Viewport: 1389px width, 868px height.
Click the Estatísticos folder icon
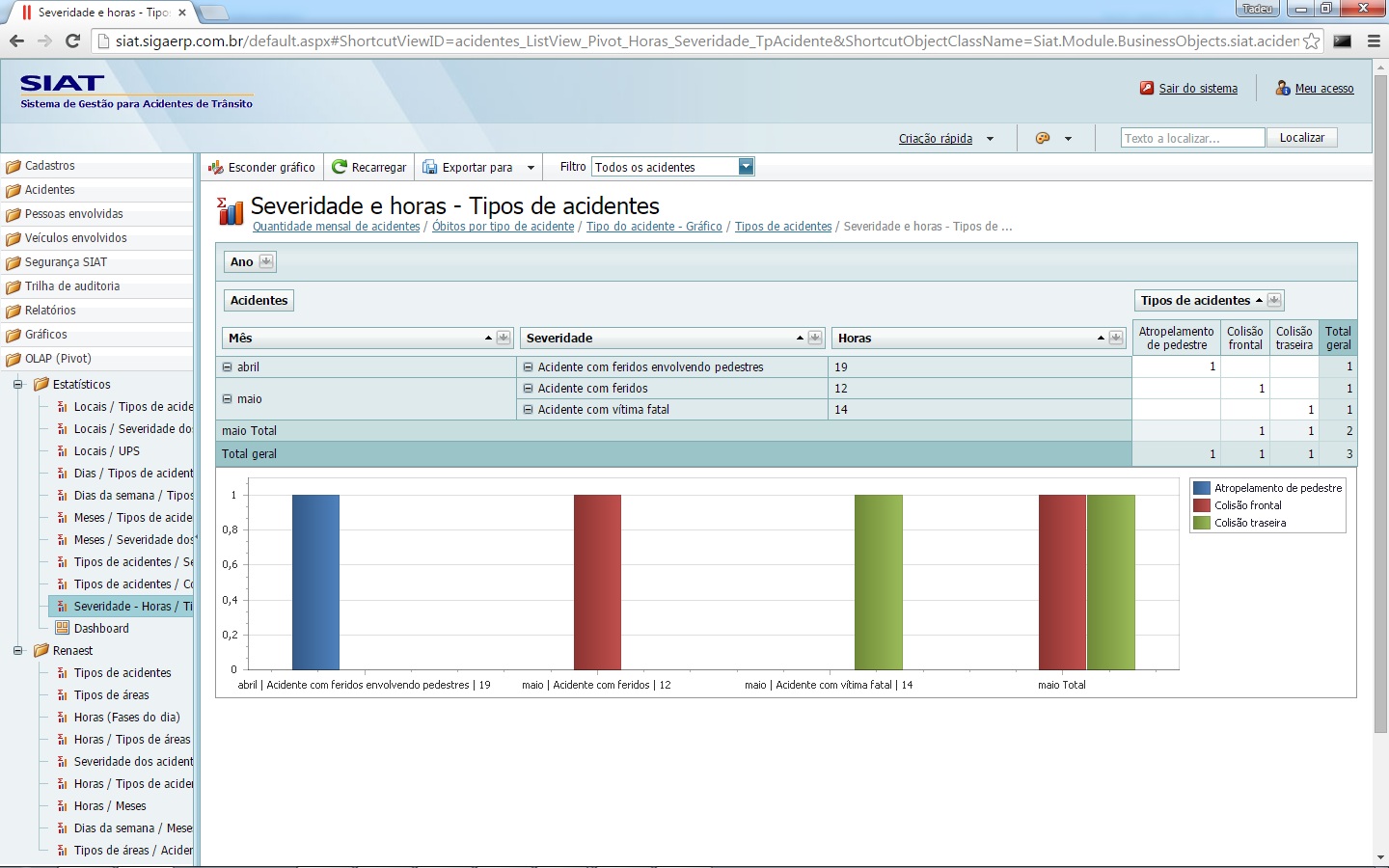coord(41,384)
